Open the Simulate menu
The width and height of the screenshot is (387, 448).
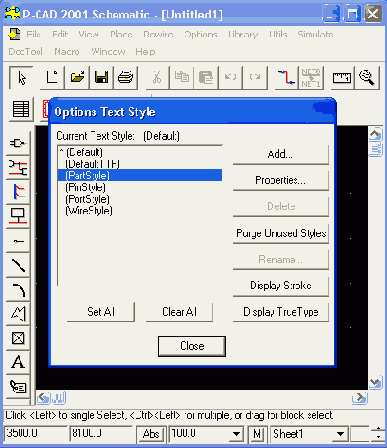pos(315,34)
